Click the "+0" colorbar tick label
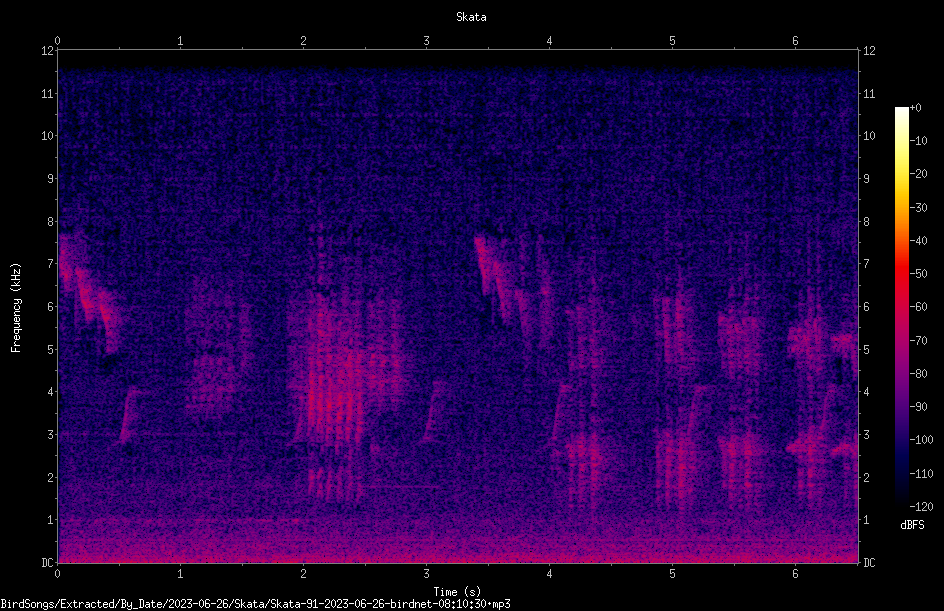This screenshot has width=944, height=611. tap(916, 108)
